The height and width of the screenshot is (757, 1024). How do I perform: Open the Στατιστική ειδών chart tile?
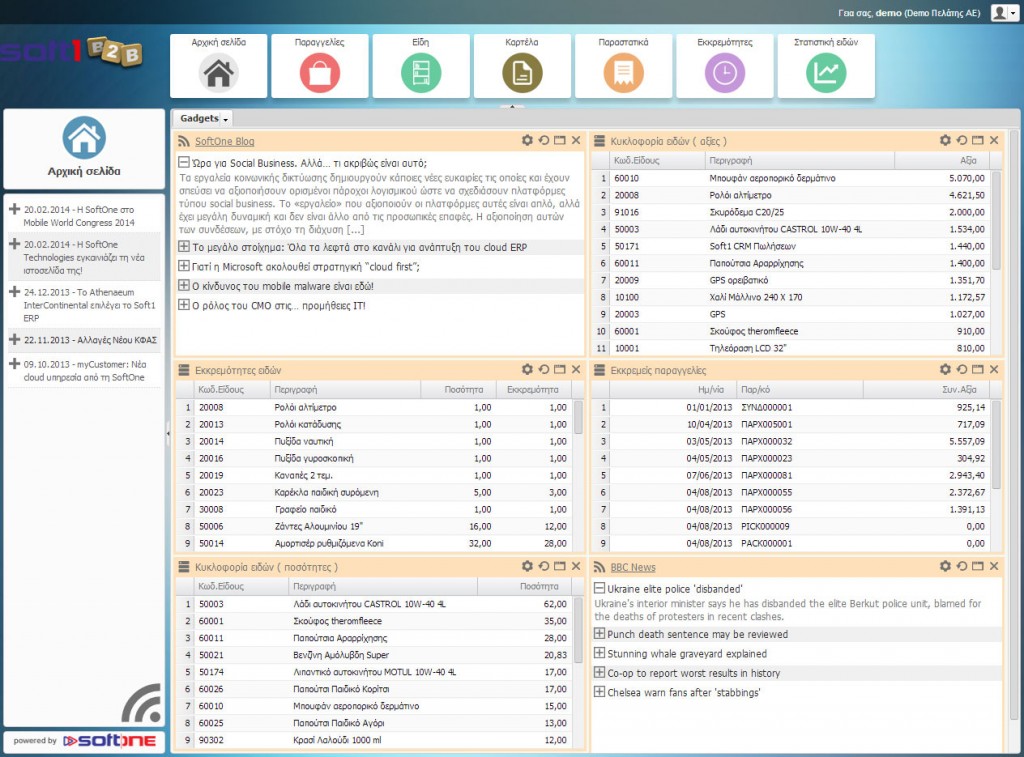pos(825,66)
